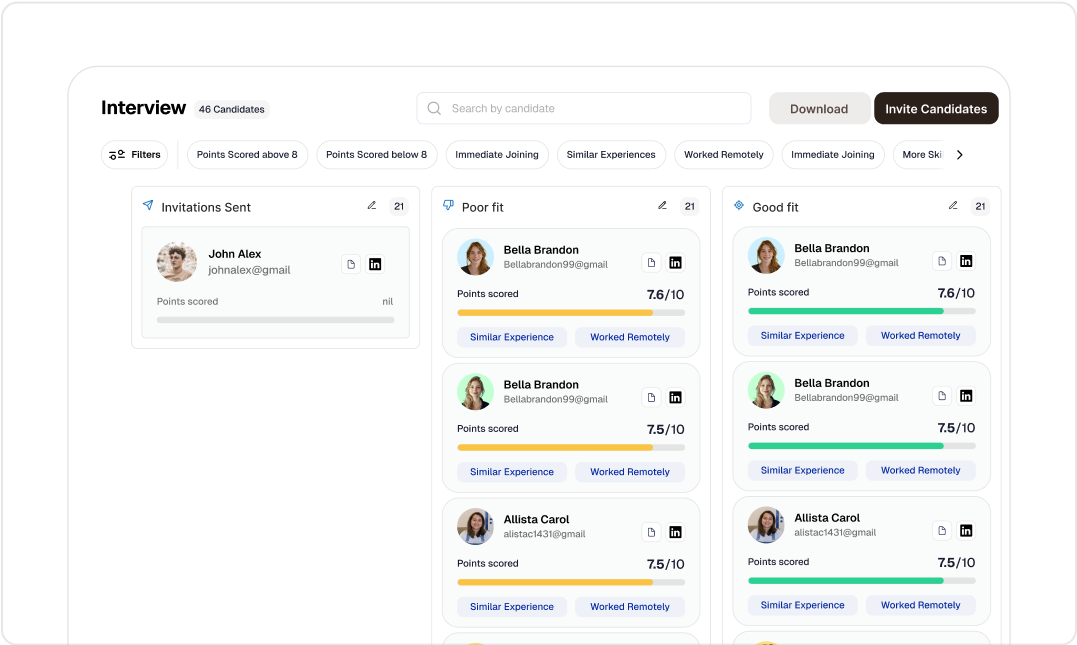Screen dimensions: 1077x645
Task: Click green progress bar on Good fit Bella Brandon 7.6/10 card
Action: [861, 311]
